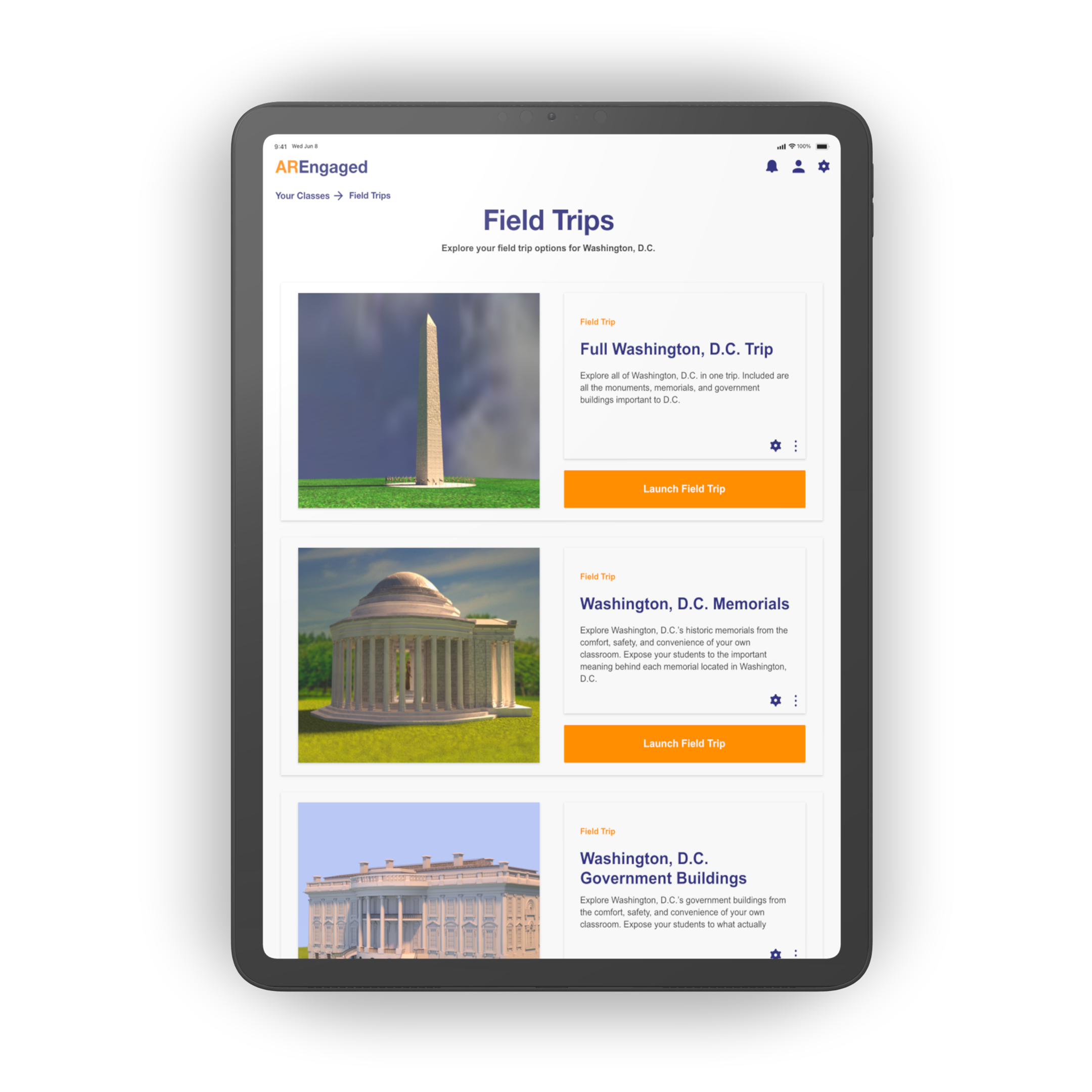1092x1092 pixels.
Task: Launch the Washington D.C. Memorials field trip
Action: [x=685, y=742]
